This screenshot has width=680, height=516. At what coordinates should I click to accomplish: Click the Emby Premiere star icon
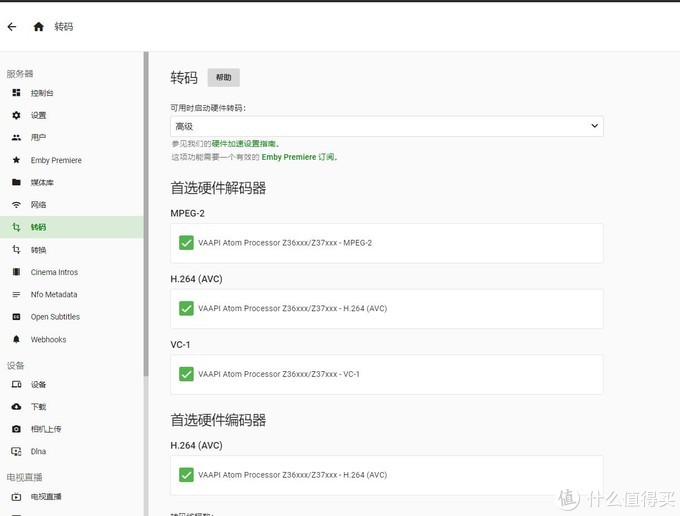pyautogui.click(x=16, y=160)
